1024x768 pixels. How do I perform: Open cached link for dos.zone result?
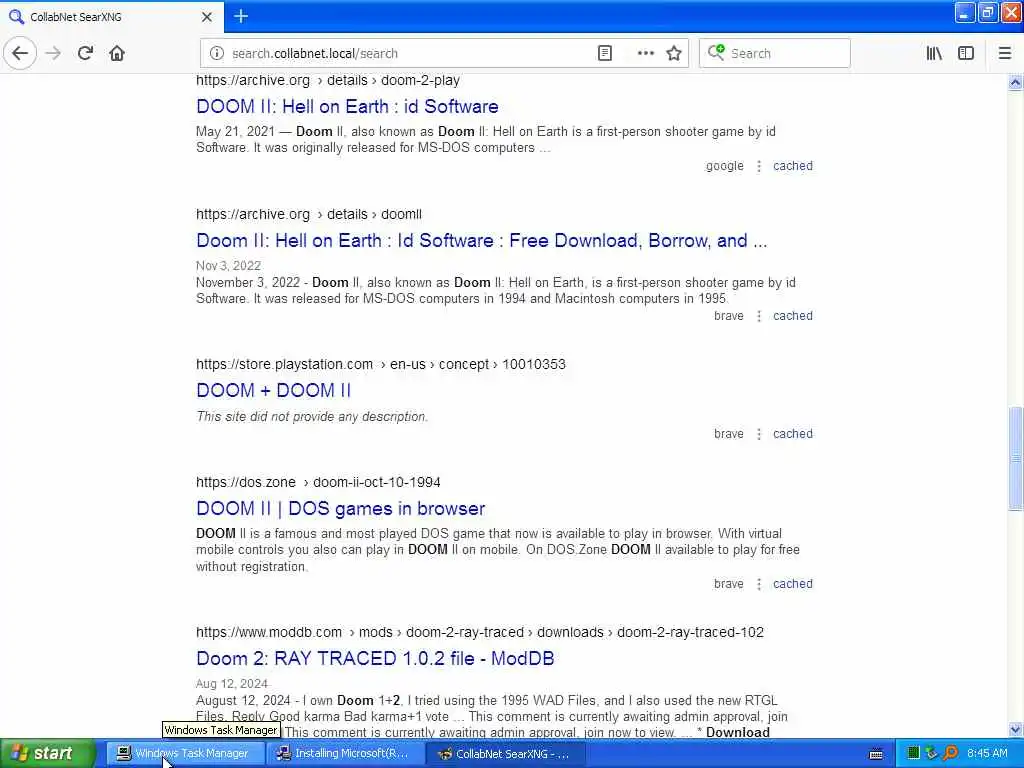(793, 584)
